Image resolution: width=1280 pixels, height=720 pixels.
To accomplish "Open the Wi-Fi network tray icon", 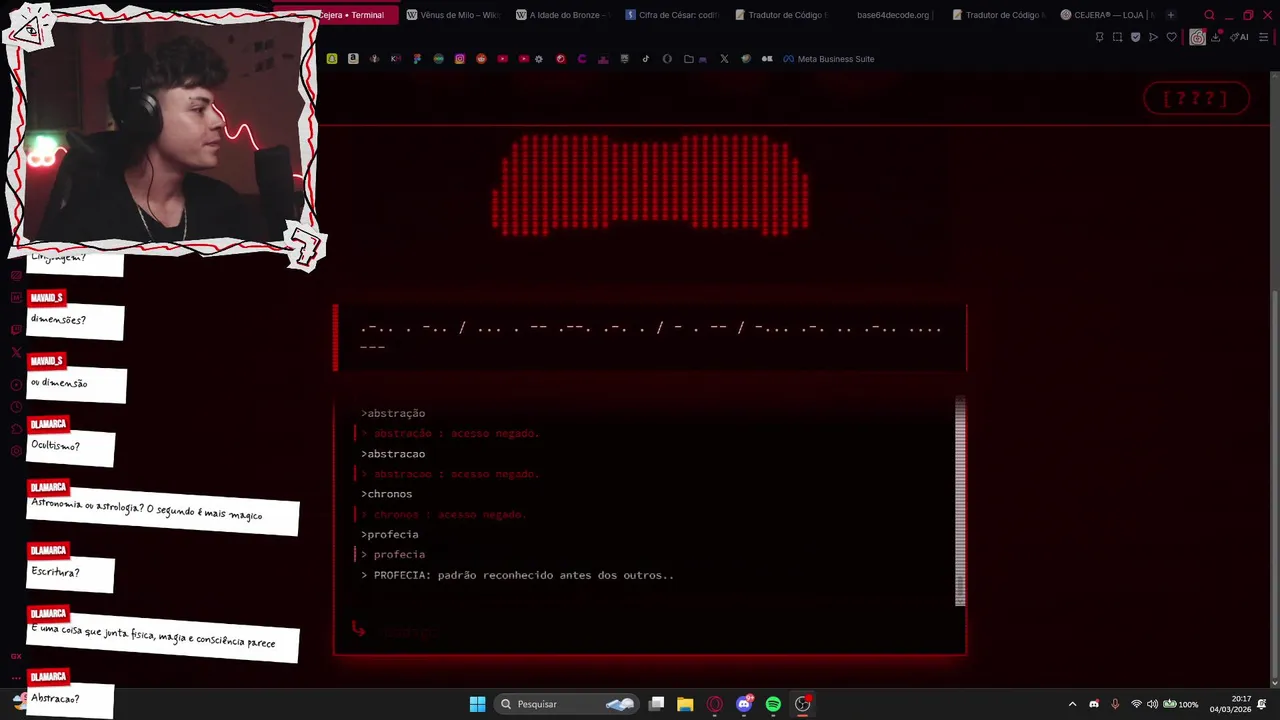I will [1136, 704].
